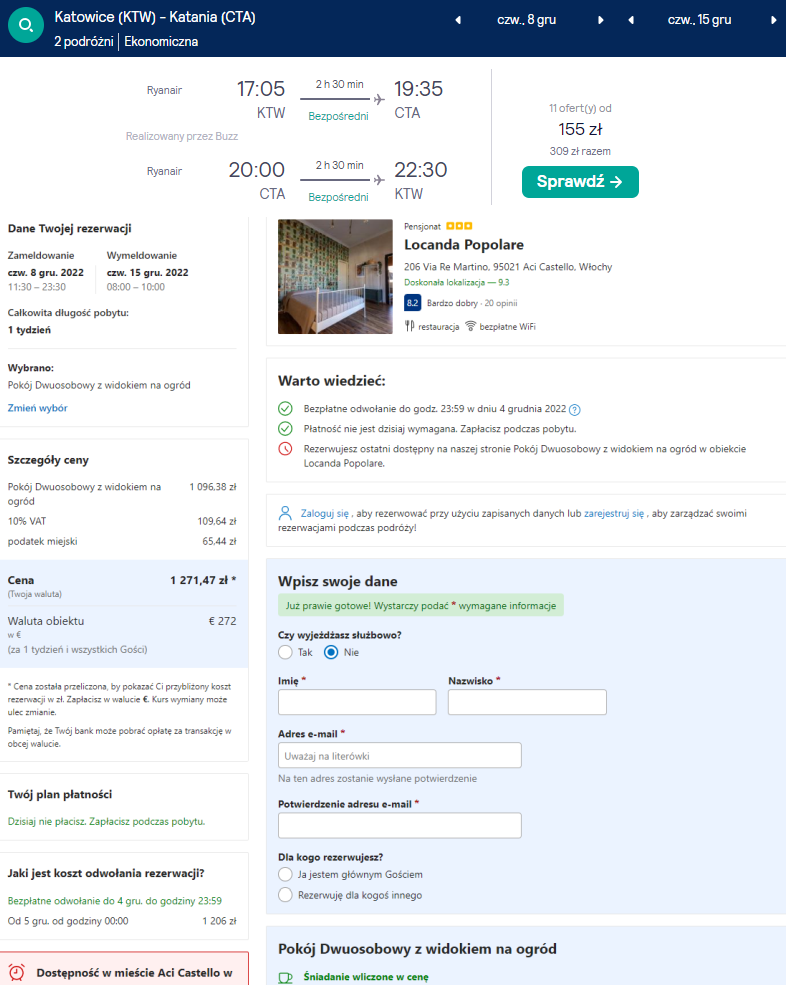Go to next departure date after czw., 8 gru
This screenshot has height=985, width=786.
click(601, 20)
